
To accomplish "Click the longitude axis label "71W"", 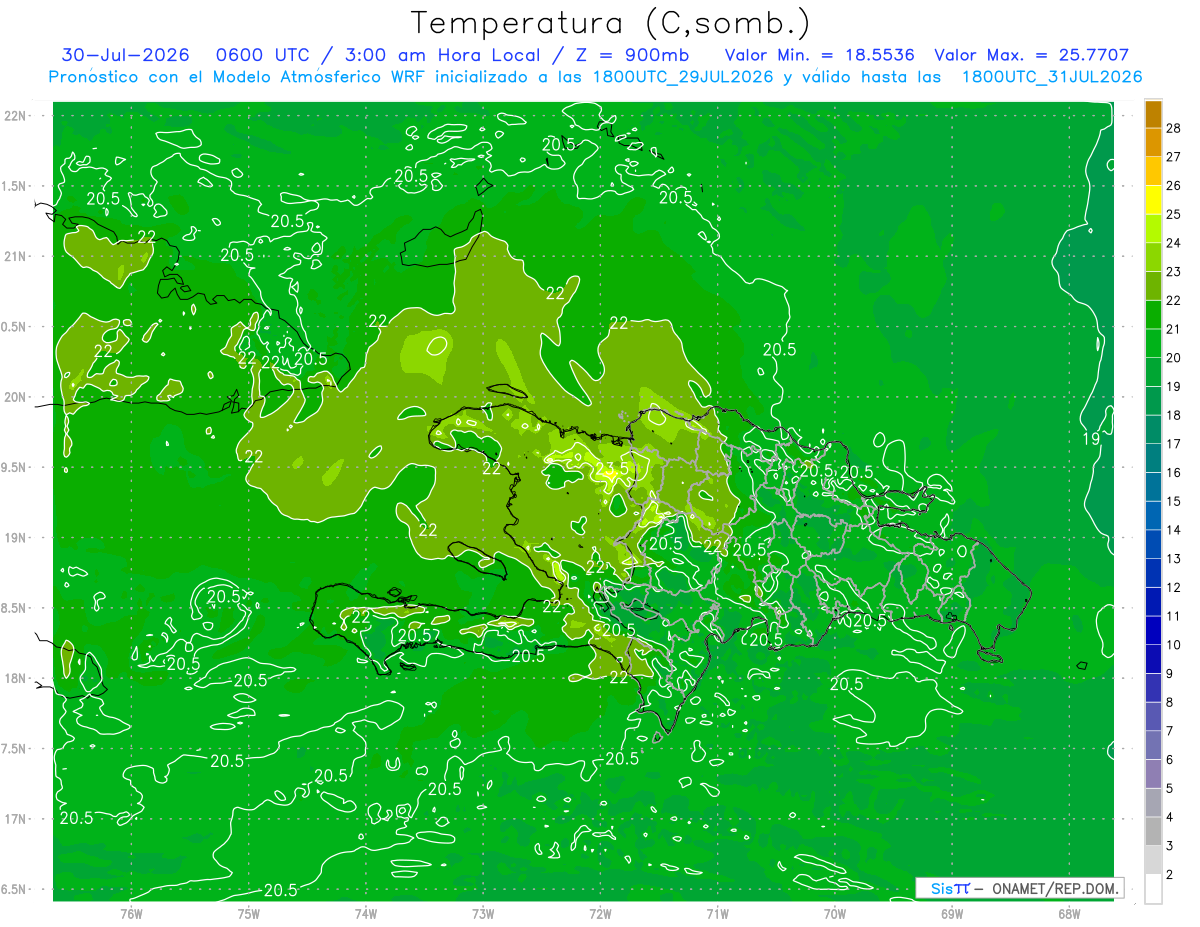I will click(717, 914).
